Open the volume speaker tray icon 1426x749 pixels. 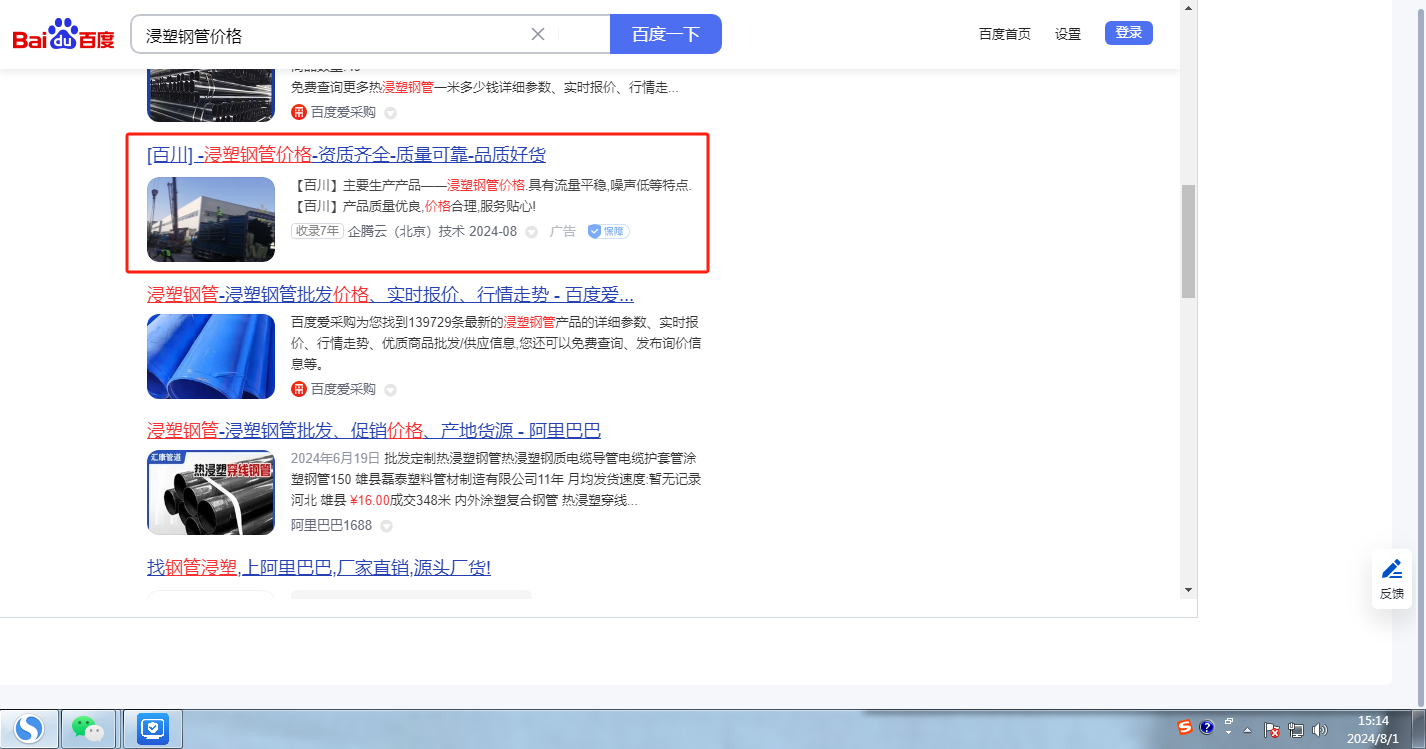(x=1319, y=730)
